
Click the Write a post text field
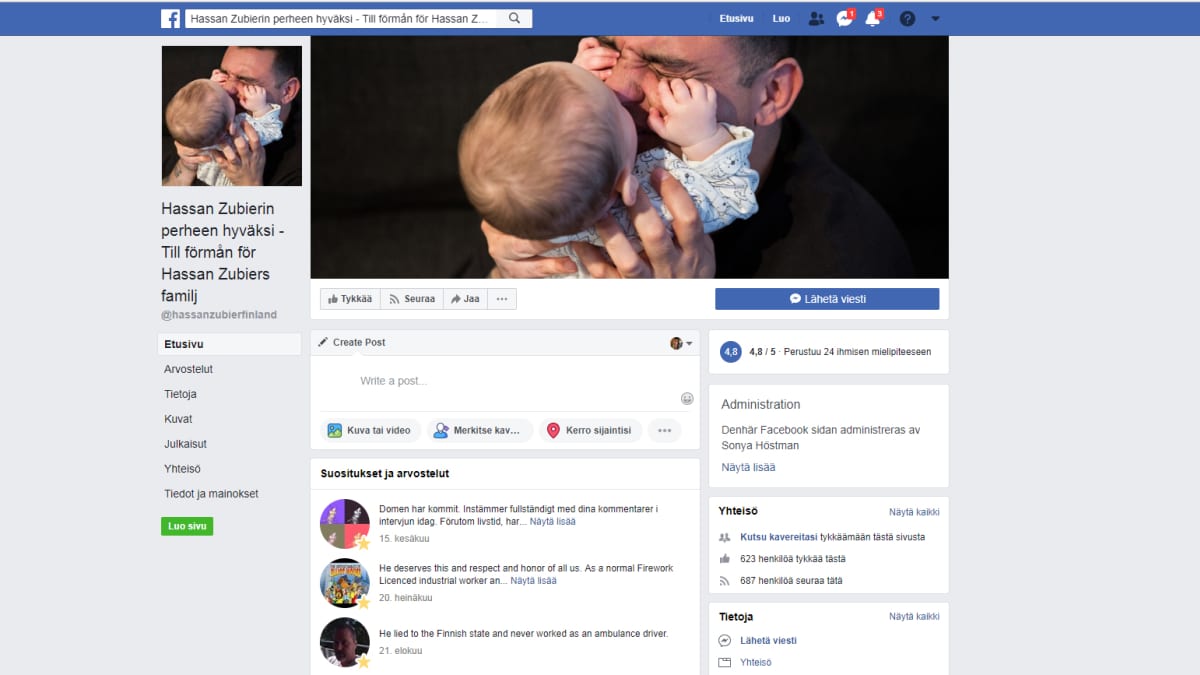500,381
